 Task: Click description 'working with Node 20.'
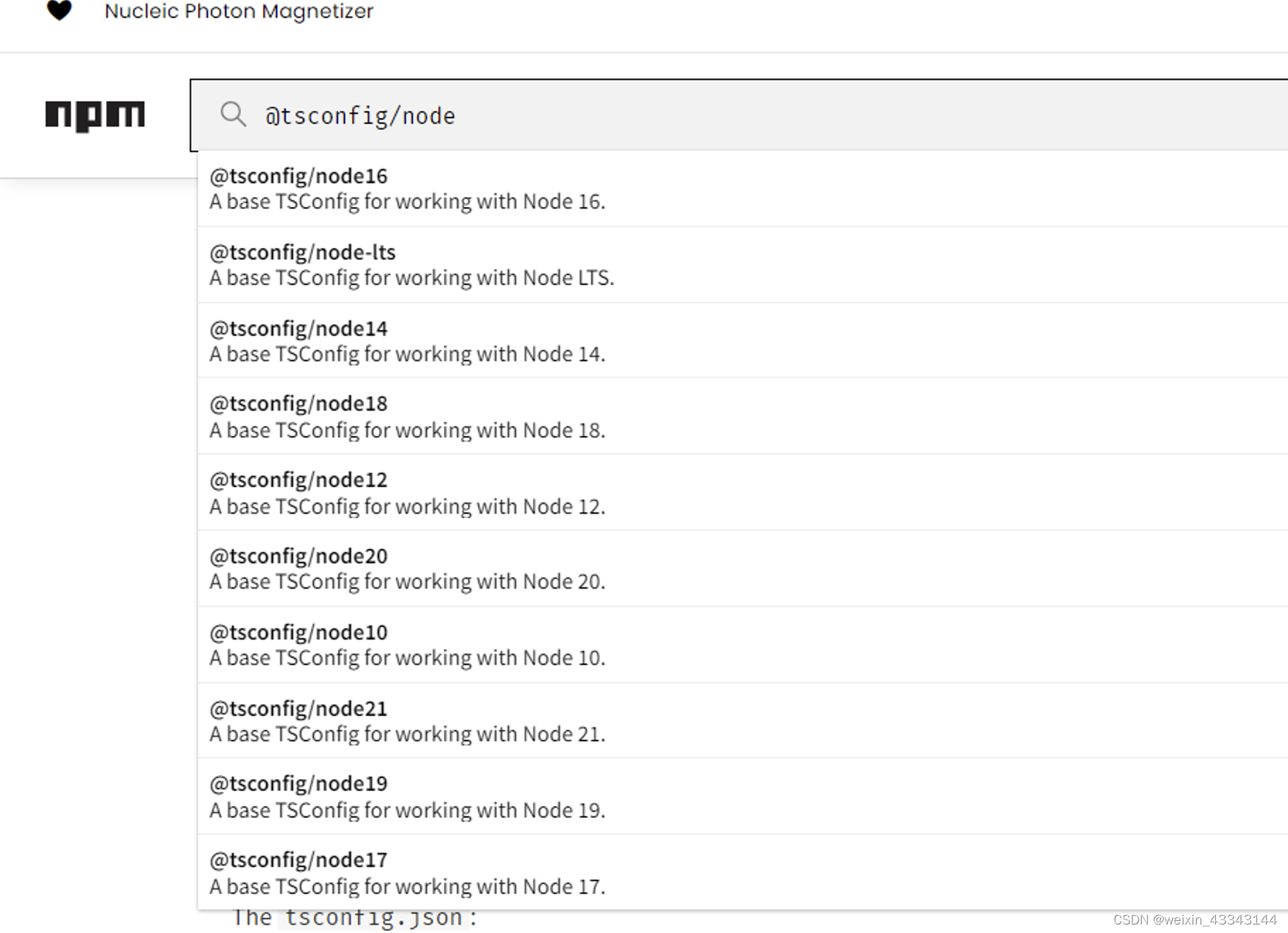[500, 582]
